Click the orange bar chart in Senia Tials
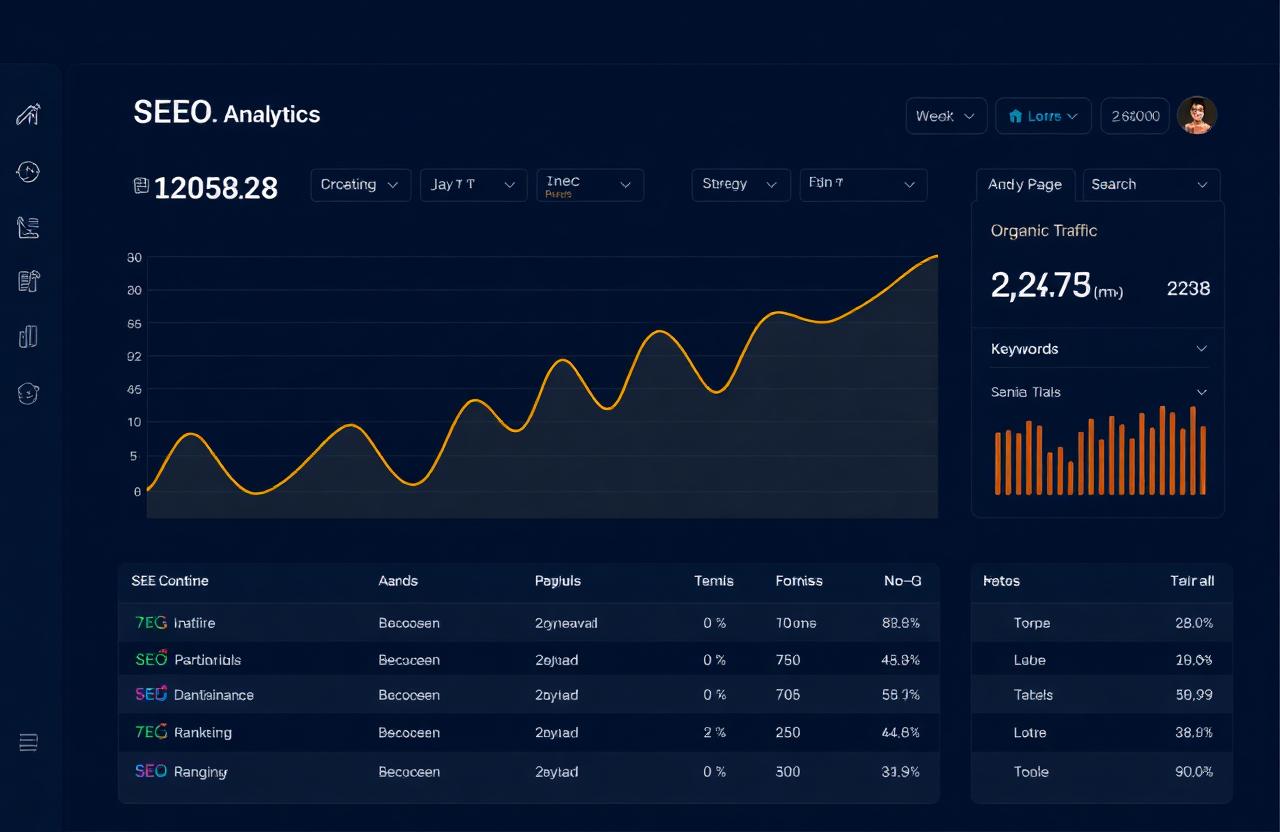This screenshot has width=1280, height=832. 1101,450
